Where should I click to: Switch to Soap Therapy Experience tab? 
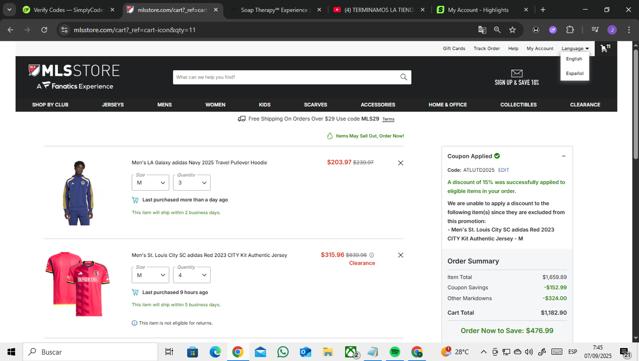click(274, 10)
